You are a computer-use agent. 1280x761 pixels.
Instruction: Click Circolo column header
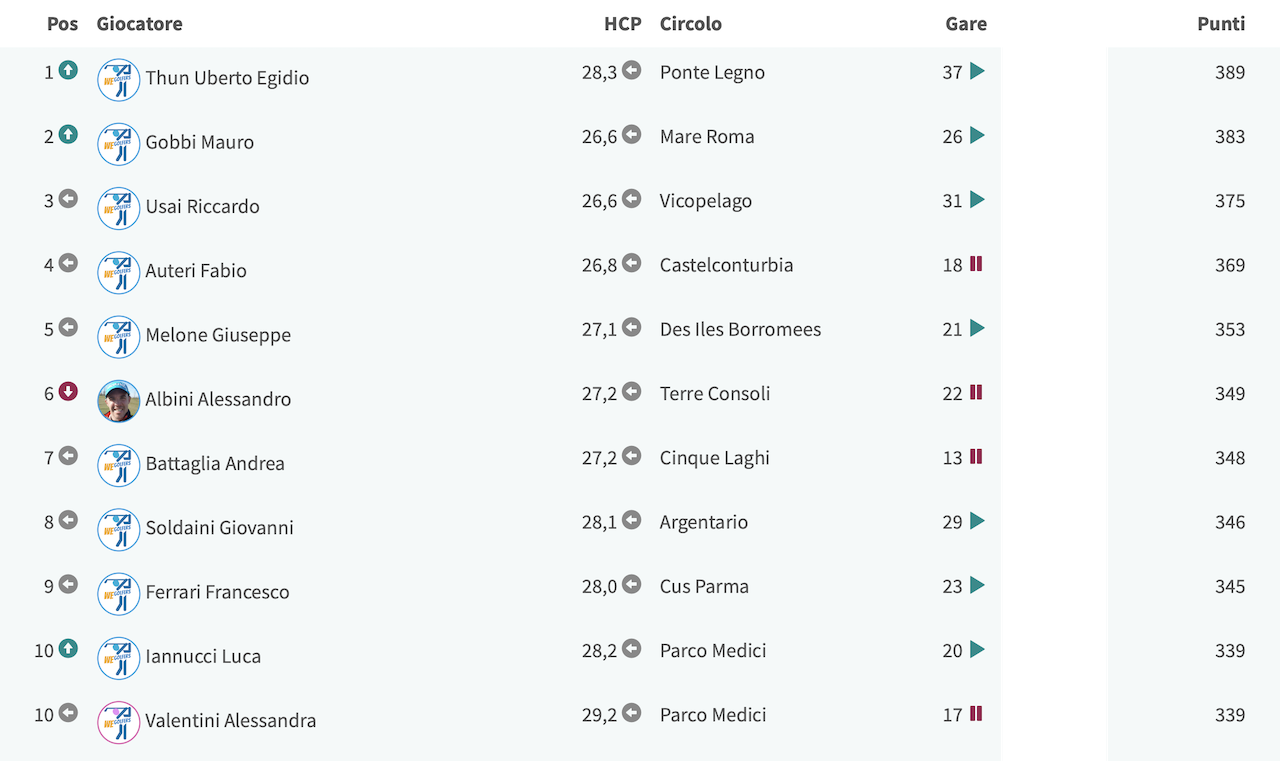tap(691, 24)
